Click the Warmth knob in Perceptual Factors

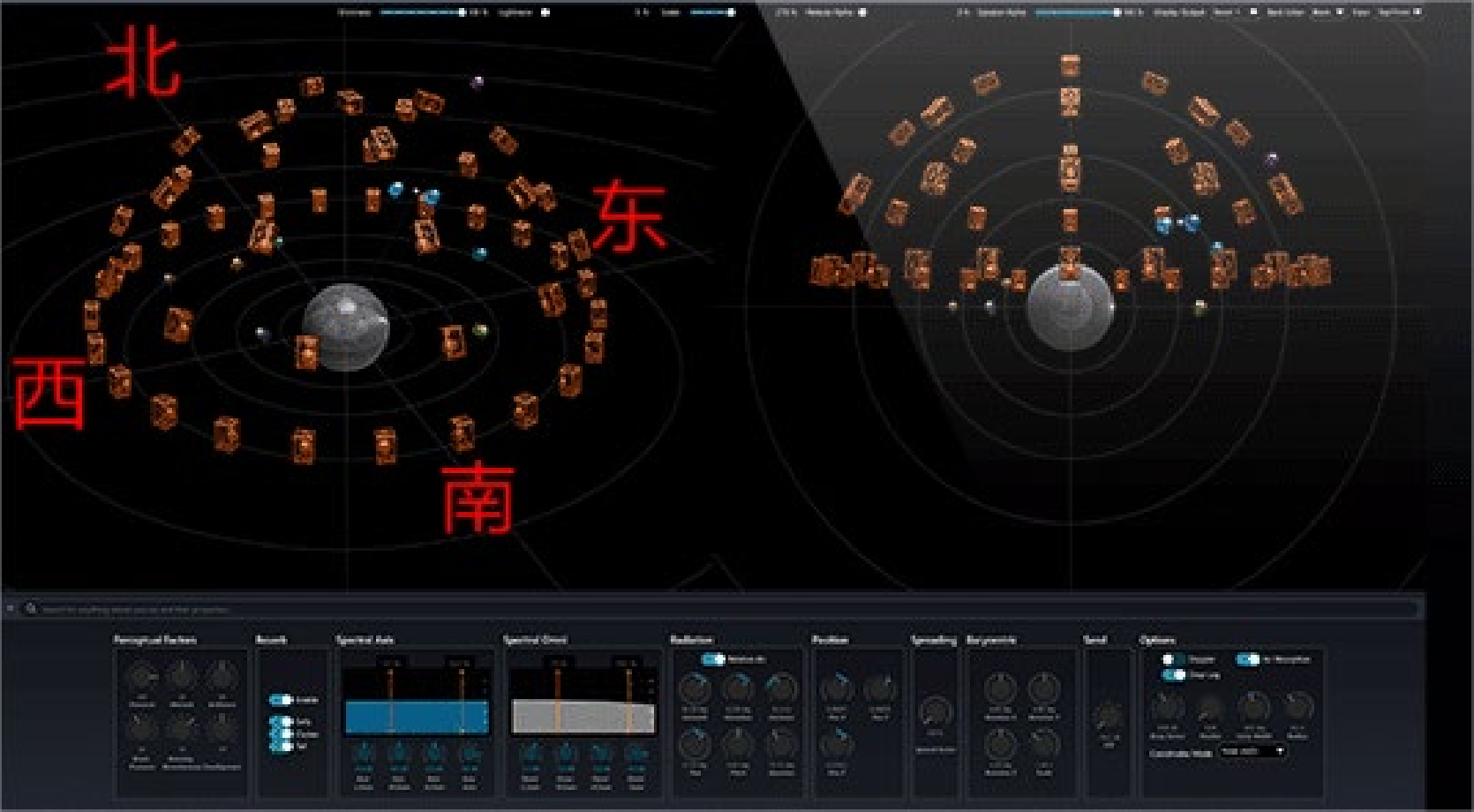(x=182, y=678)
